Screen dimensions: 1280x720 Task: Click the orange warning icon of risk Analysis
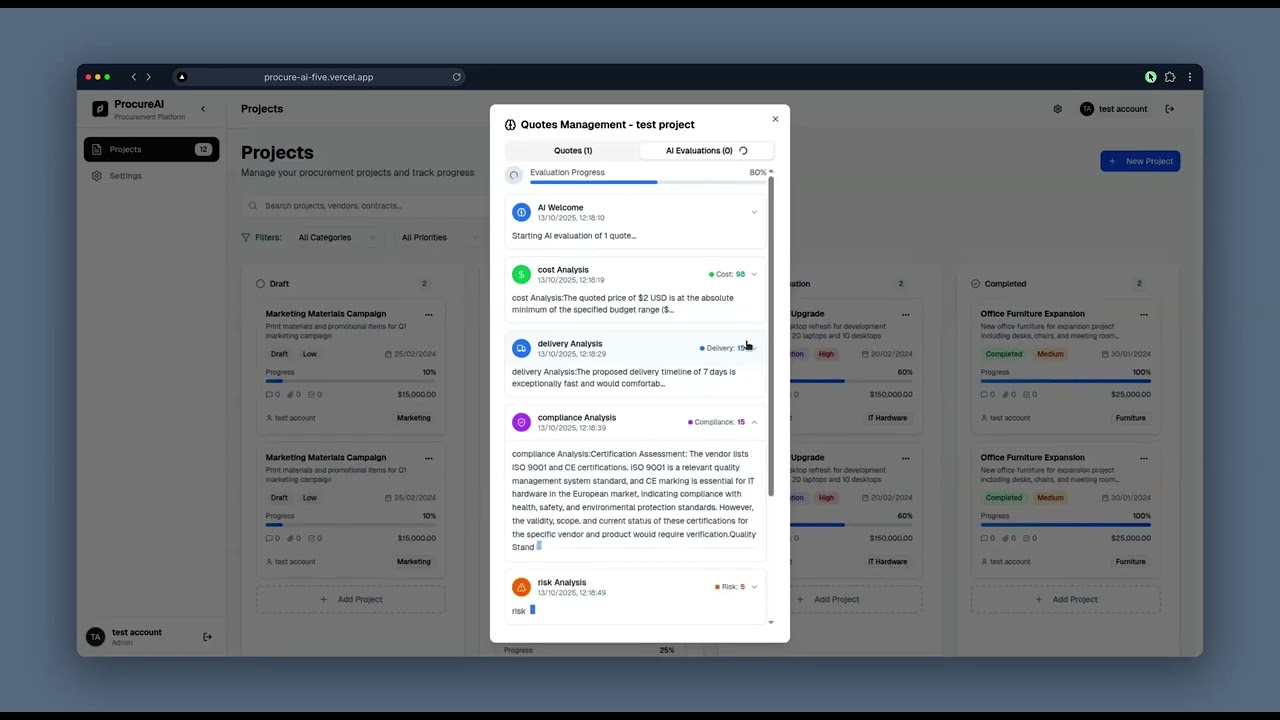(521, 587)
